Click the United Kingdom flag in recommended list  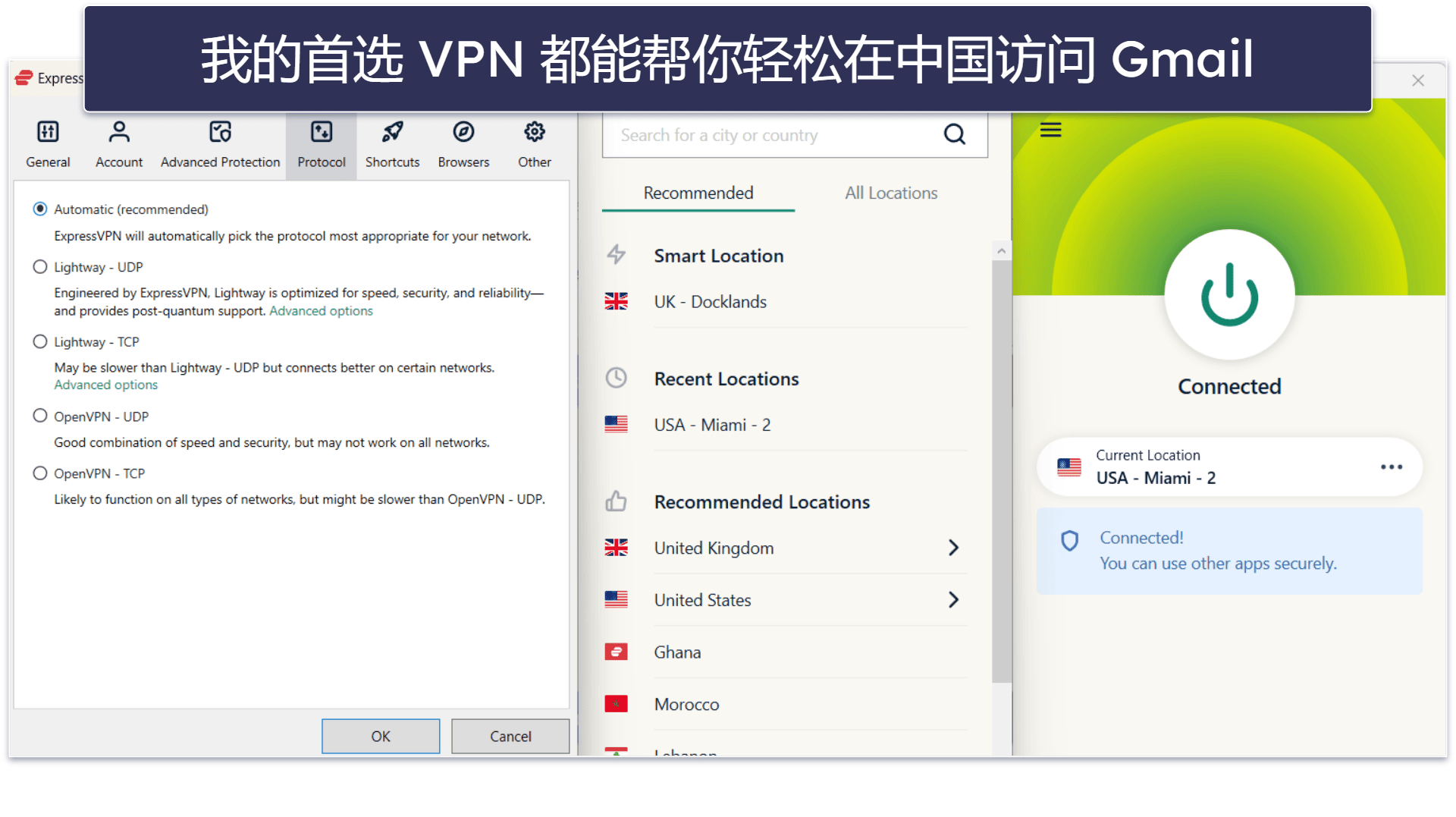pyautogui.click(x=616, y=547)
